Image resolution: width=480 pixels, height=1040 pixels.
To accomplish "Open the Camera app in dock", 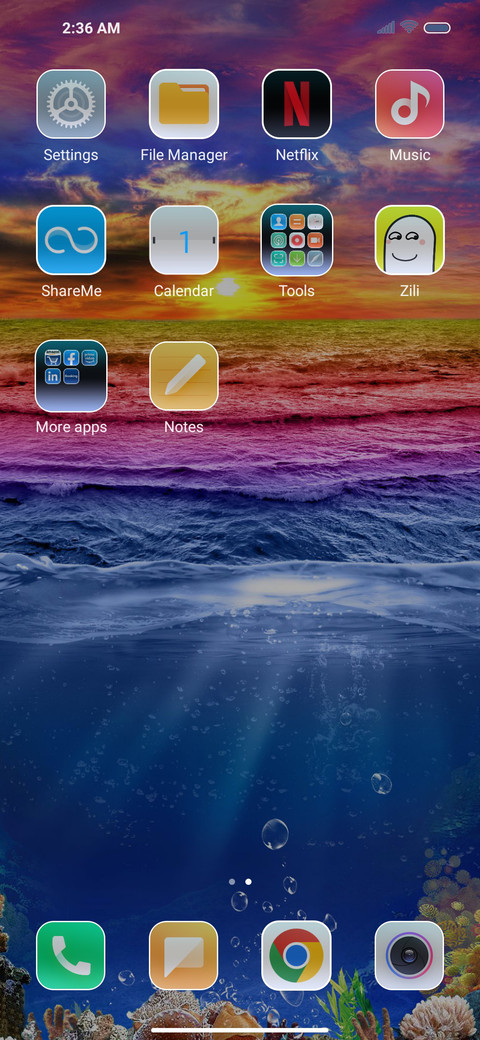I will coord(410,956).
